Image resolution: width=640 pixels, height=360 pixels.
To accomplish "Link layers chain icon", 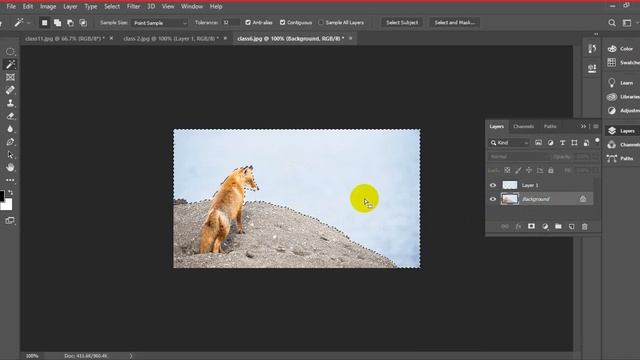I will click(x=505, y=227).
